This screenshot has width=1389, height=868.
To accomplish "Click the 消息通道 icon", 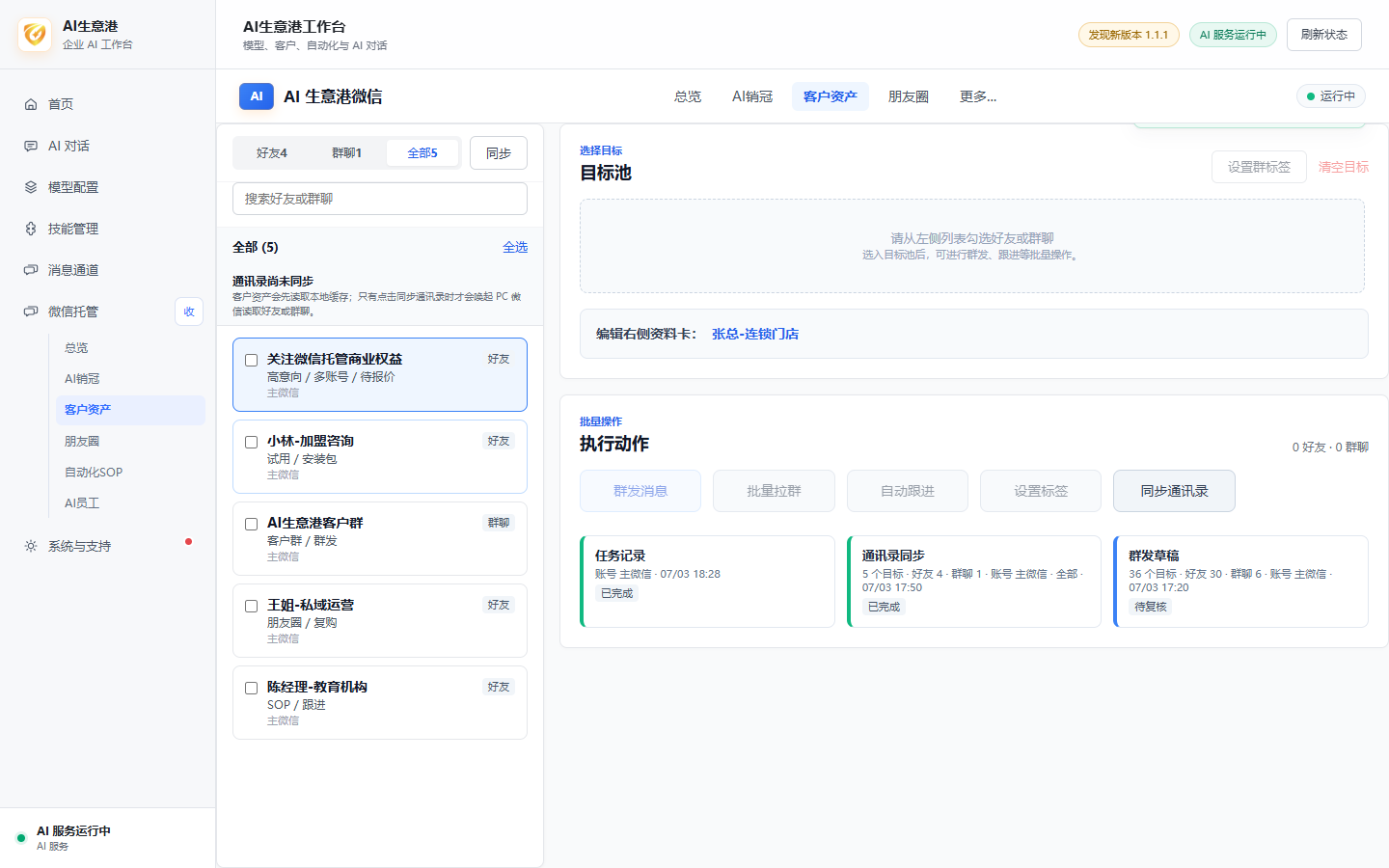I will 31,270.
